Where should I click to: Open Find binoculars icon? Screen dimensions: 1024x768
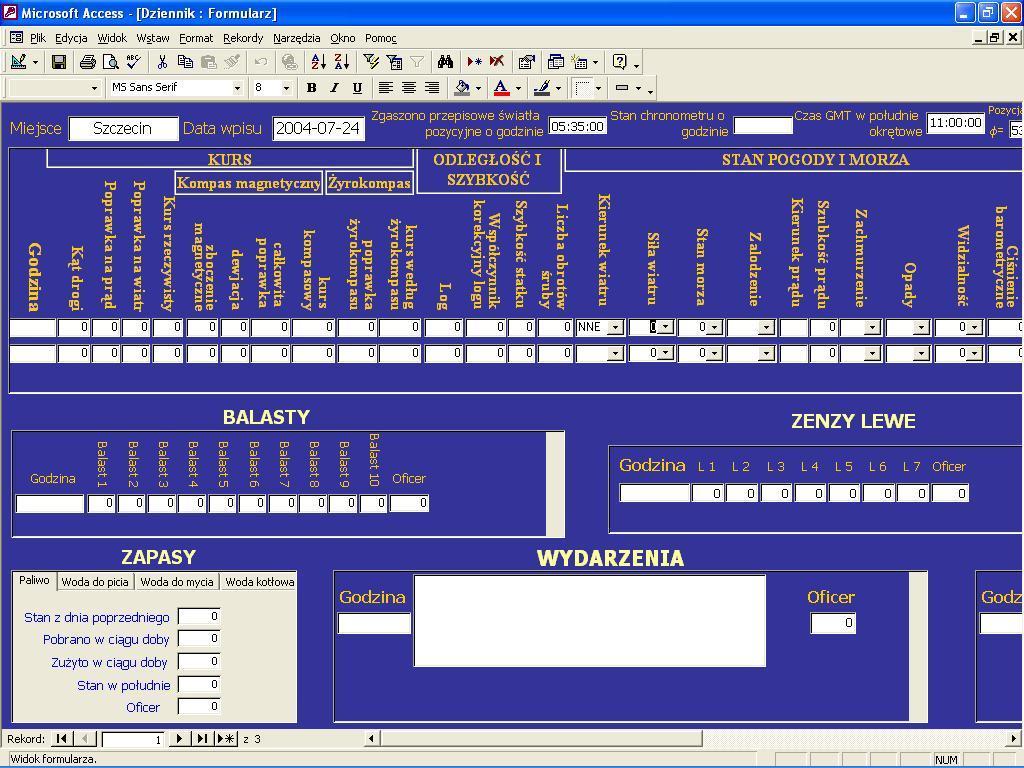pyautogui.click(x=445, y=62)
